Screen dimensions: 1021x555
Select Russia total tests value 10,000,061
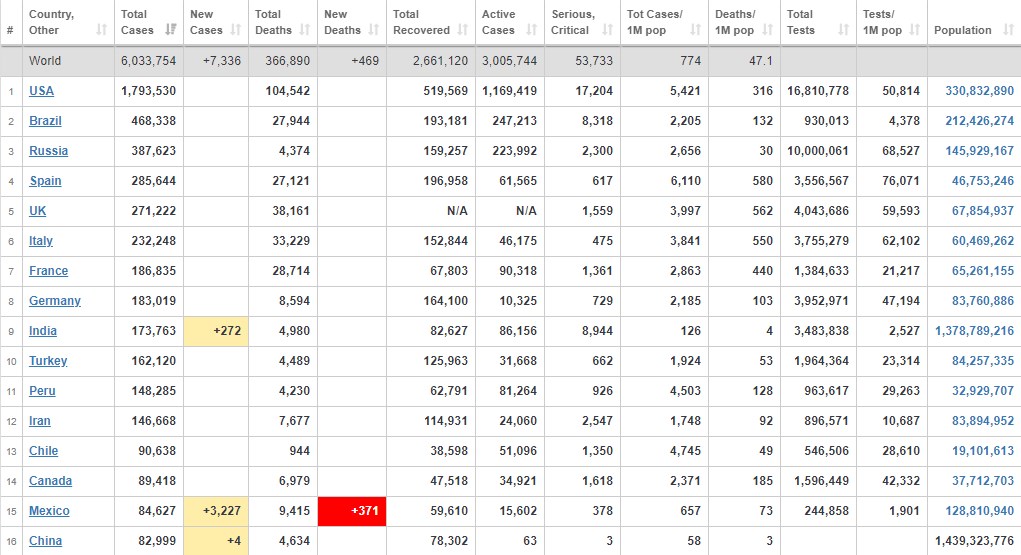point(818,151)
